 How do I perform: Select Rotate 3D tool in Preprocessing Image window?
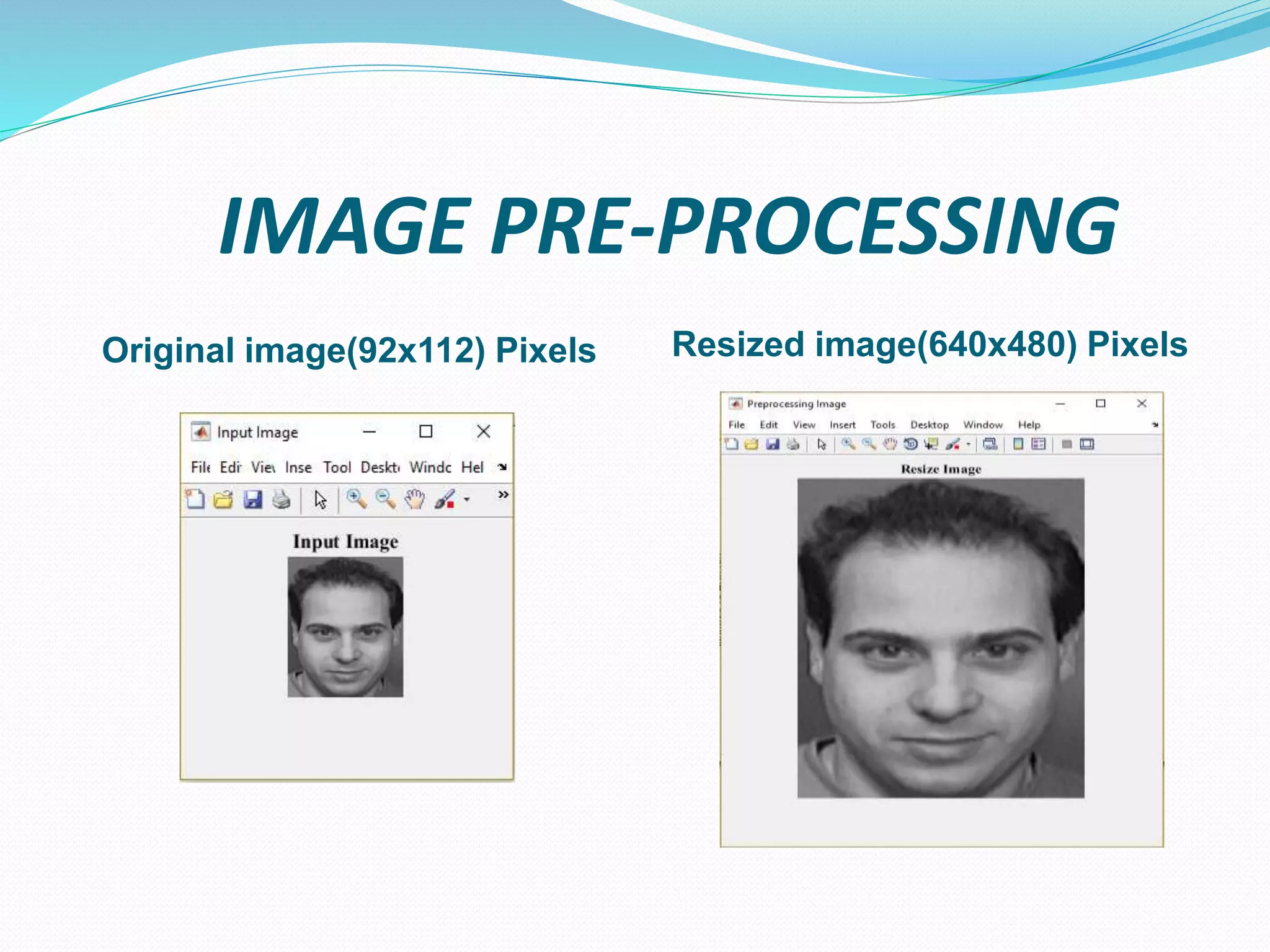[x=911, y=444]
